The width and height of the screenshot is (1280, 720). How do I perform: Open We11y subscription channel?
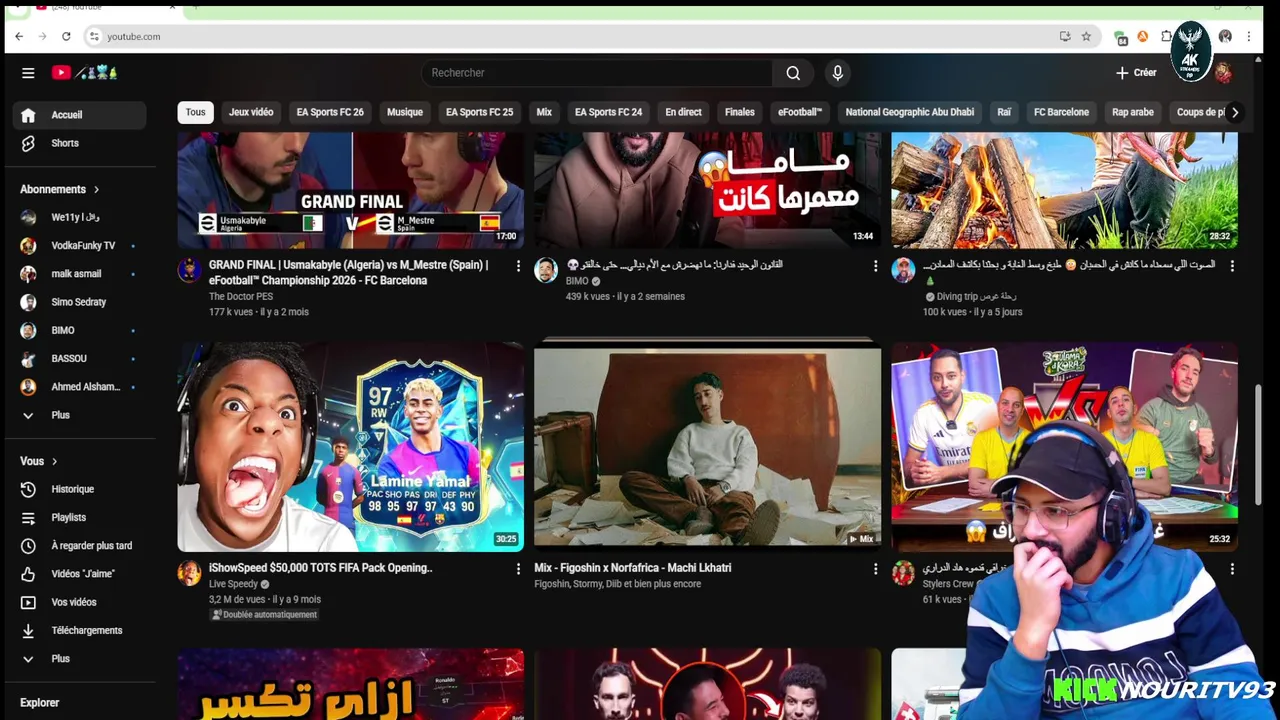(x=80, y=217)
